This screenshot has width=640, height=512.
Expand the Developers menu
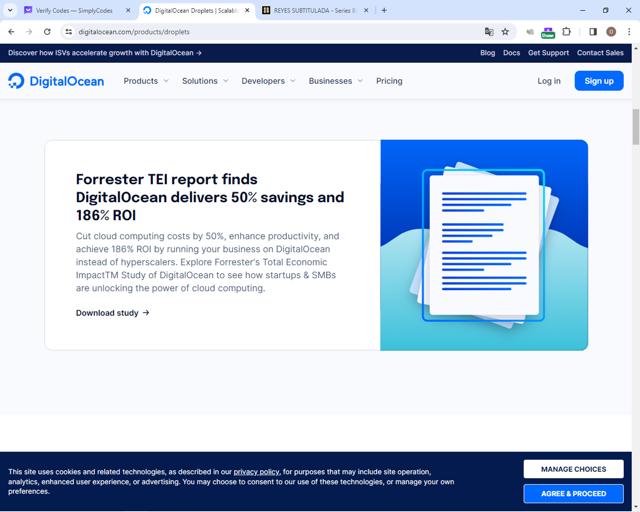click(268, 81)
